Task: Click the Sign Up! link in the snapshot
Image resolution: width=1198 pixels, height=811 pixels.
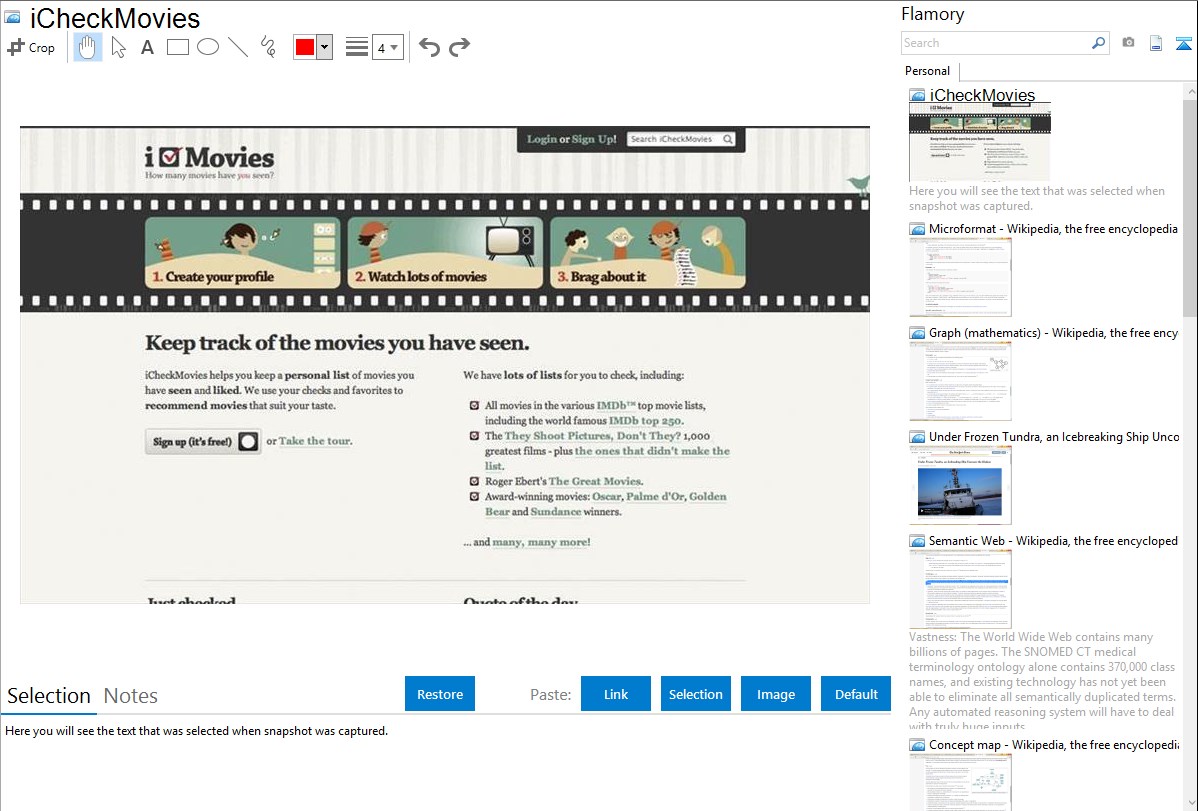Action: [594, 139]
